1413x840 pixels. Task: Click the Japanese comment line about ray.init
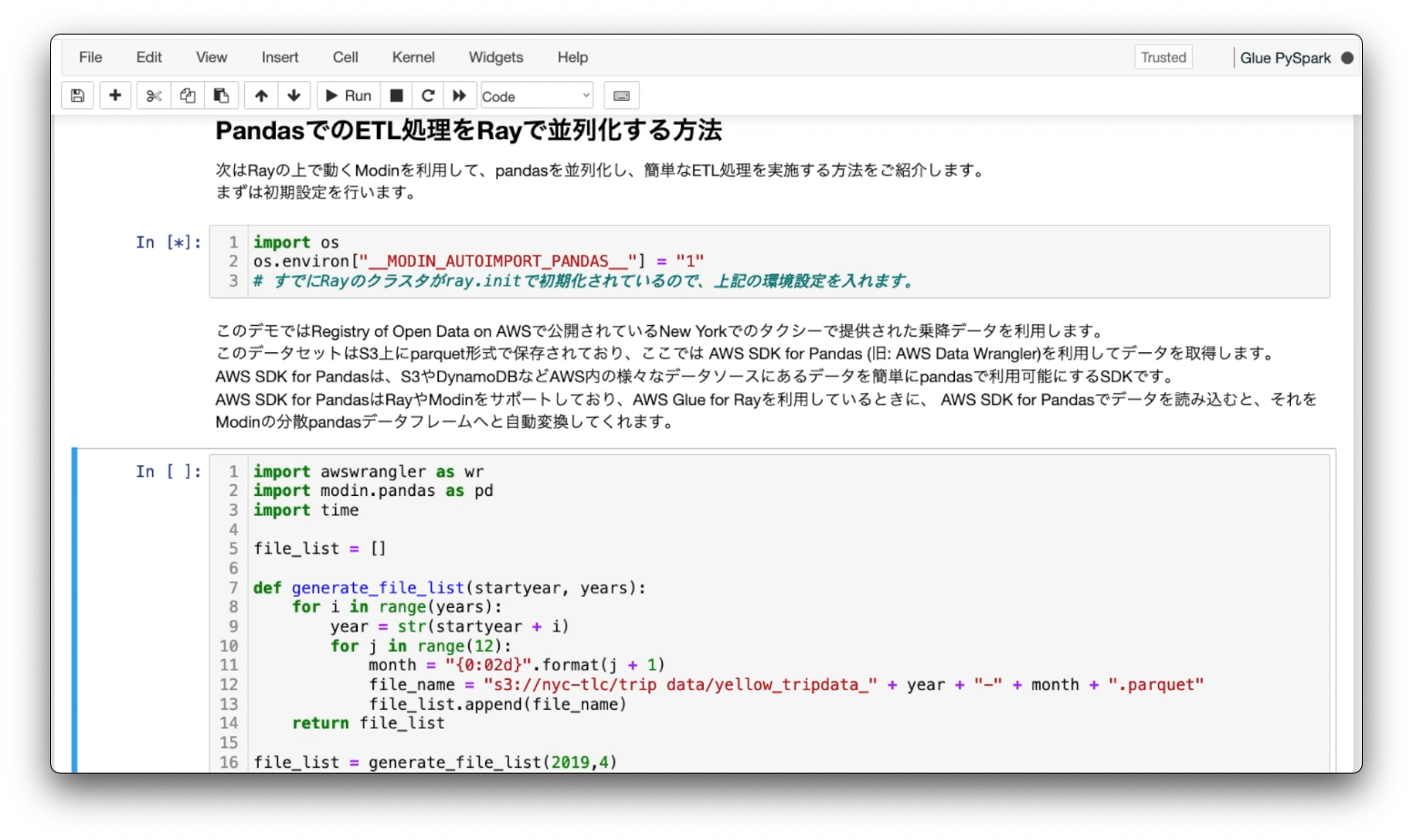584,280
